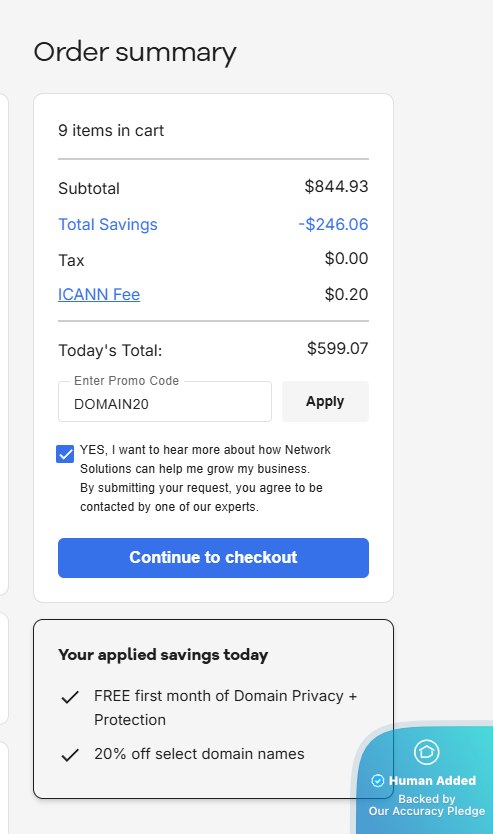Click checkmark icon beside 20% off domain names

tap(70, 755)
